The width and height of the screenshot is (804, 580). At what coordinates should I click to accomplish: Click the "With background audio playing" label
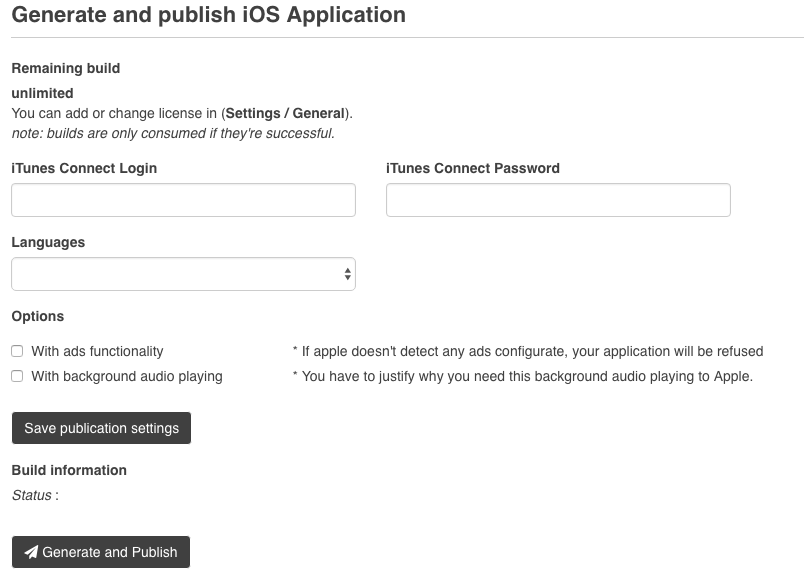pyautogui.click(x=127, y=376)
